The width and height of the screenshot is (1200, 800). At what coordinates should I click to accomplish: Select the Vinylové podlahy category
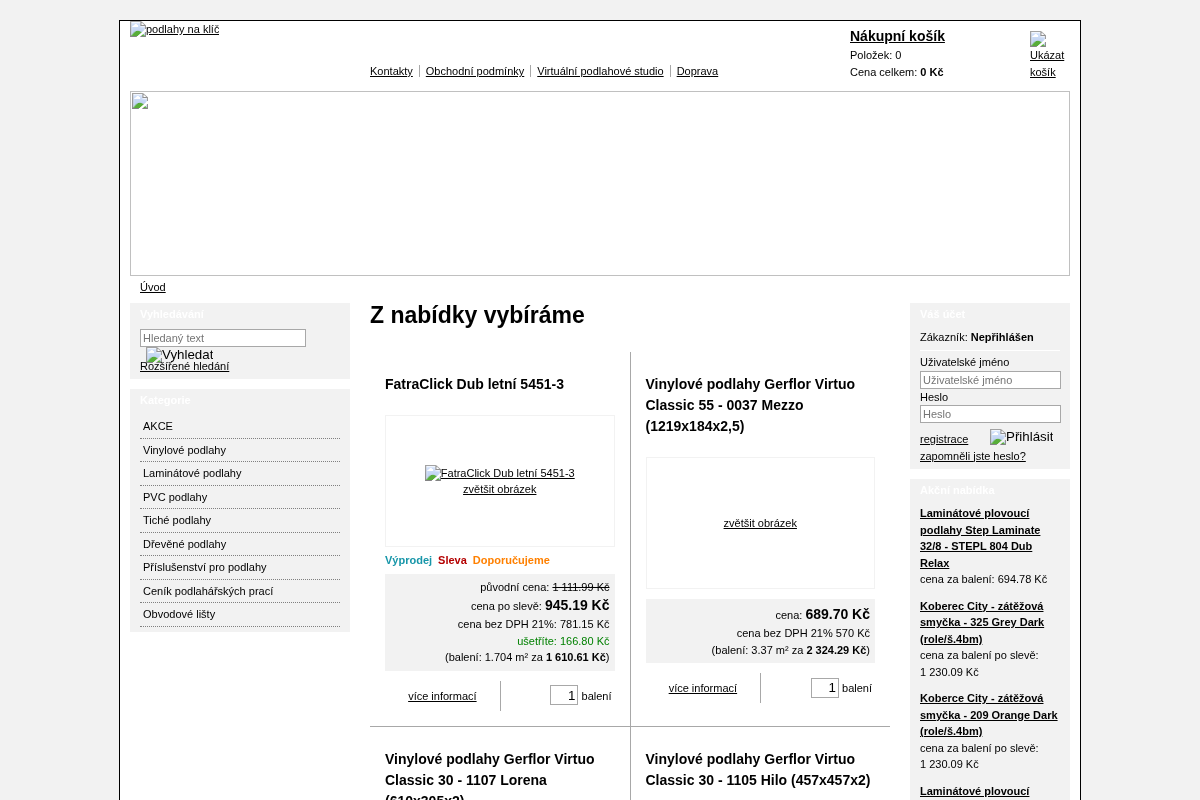[240, 450]
